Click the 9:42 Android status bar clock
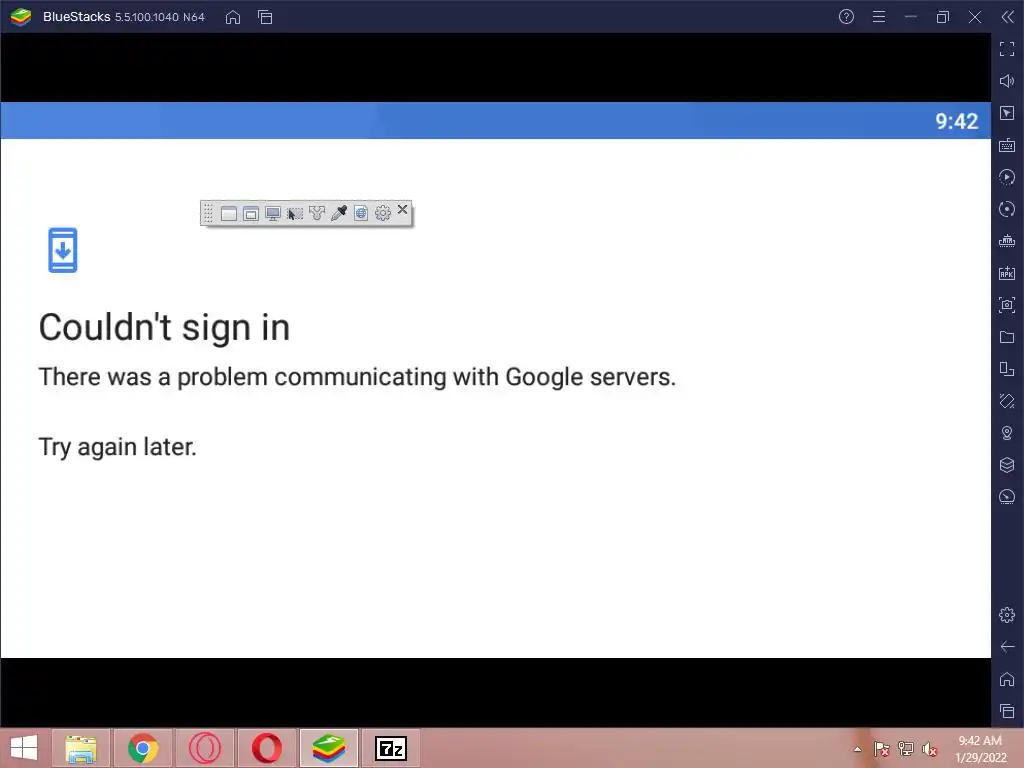This screenshot has height=768, width=1024. coord(956,121)
